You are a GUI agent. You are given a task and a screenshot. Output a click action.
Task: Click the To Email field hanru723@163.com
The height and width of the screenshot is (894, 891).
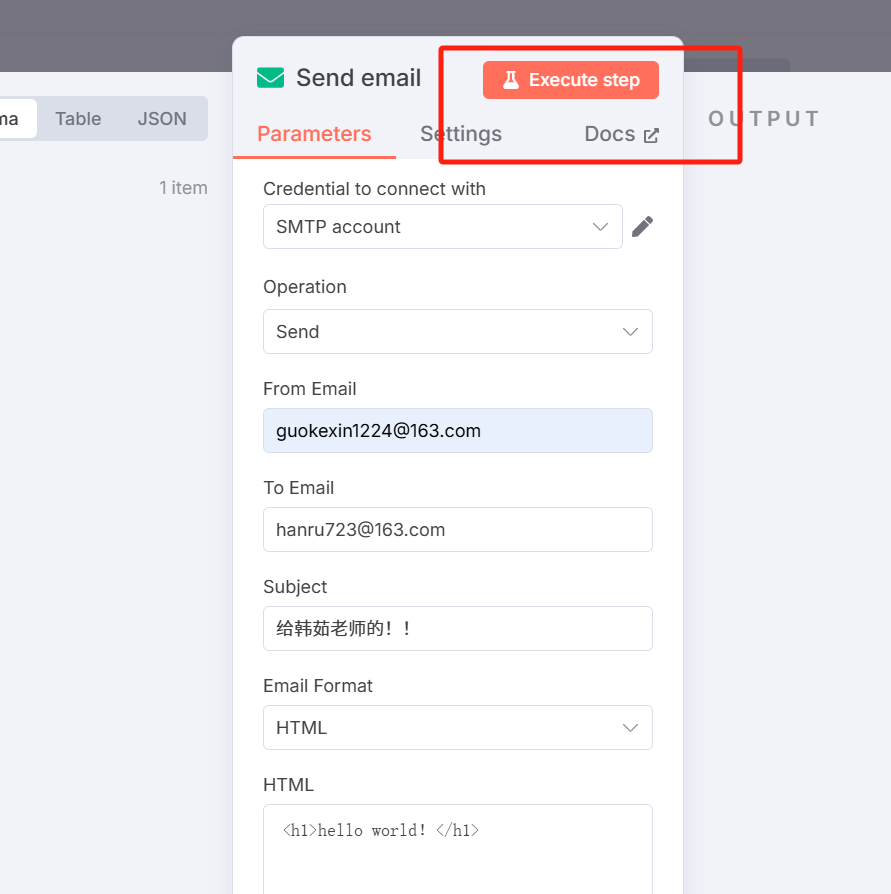click(x=458, y=530)
